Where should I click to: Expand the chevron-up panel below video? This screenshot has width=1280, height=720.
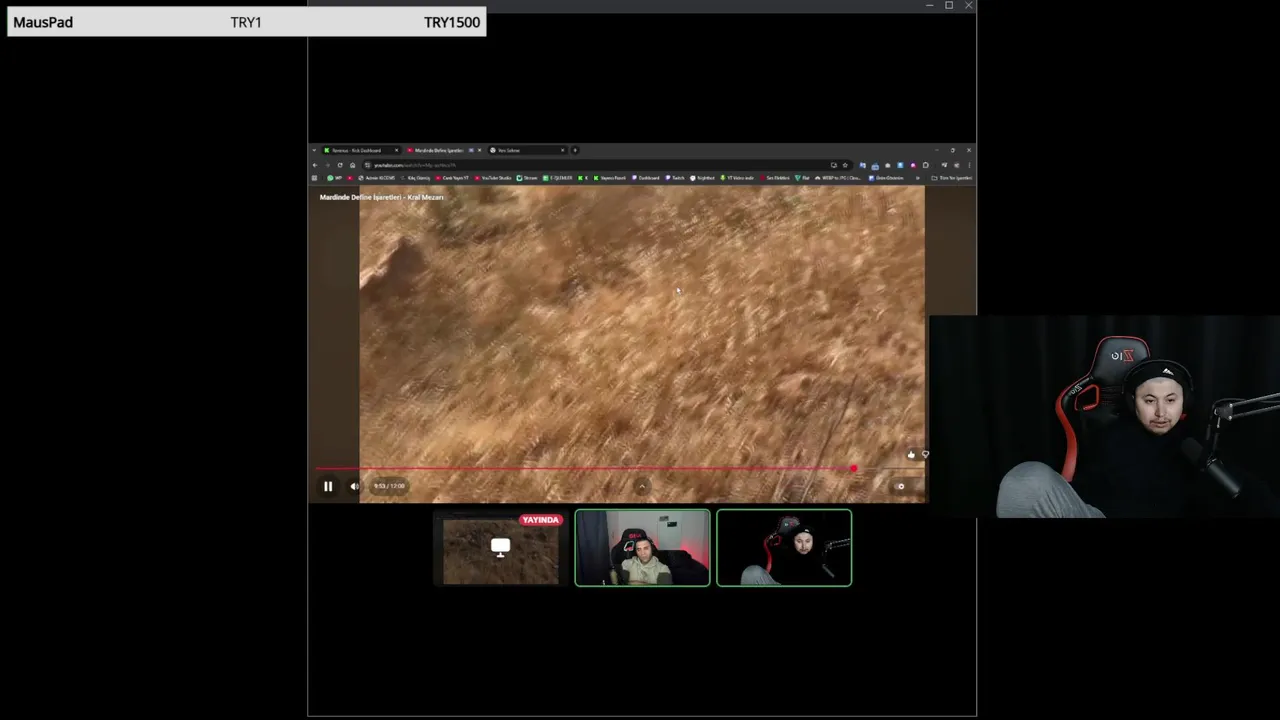pyautogui.click(x=642, y=487)
